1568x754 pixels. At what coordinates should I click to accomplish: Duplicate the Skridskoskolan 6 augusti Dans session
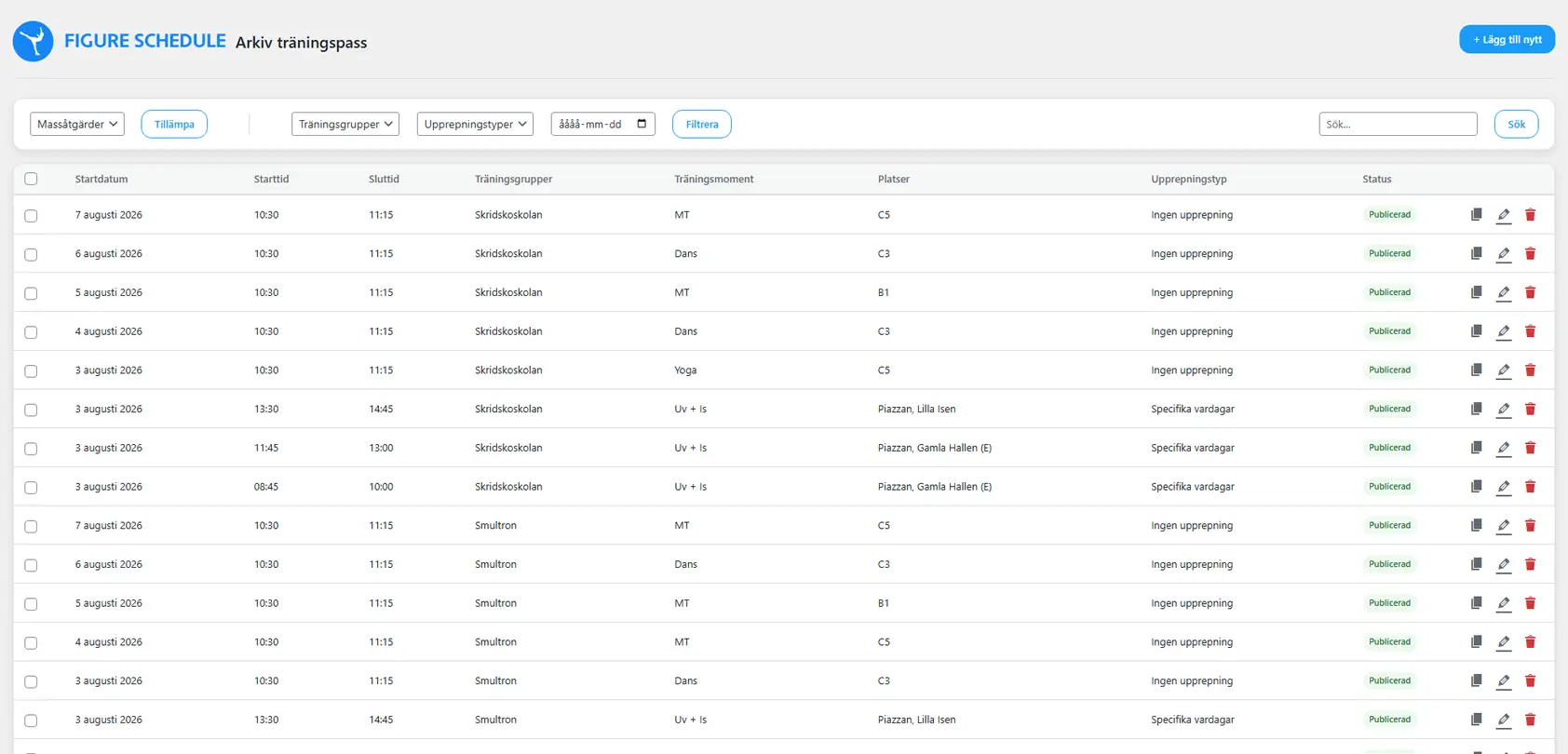point(1476,253)
